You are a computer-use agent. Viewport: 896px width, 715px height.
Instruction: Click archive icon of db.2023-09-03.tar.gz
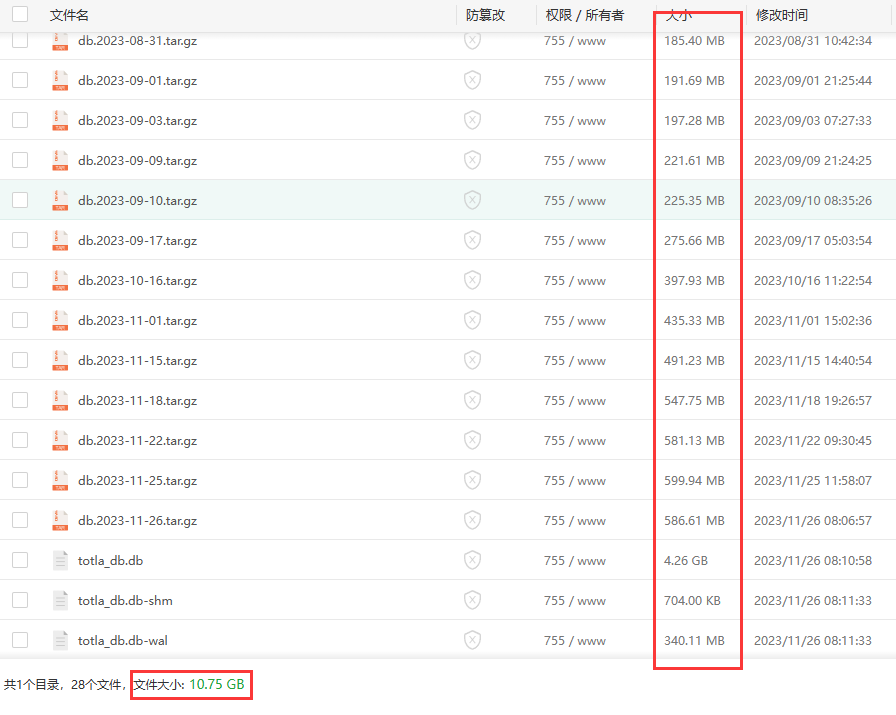pyautogui.click(x=60, y=120)
